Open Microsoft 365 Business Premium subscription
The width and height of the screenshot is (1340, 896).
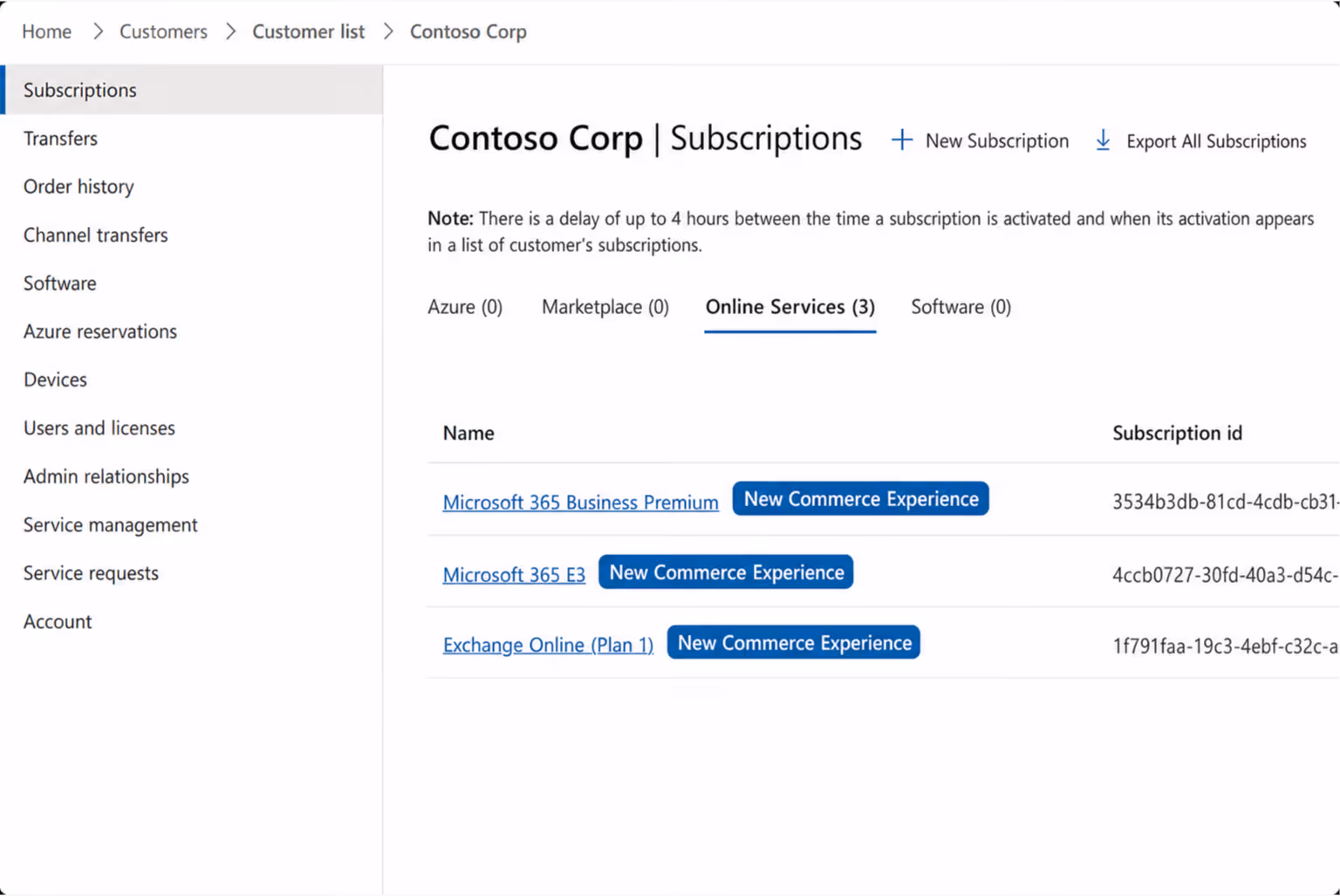coord(581,503)
